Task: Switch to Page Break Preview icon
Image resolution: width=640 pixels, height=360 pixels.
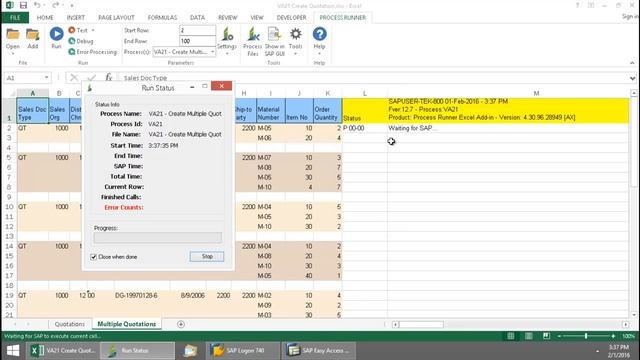Action: [547, 336]
